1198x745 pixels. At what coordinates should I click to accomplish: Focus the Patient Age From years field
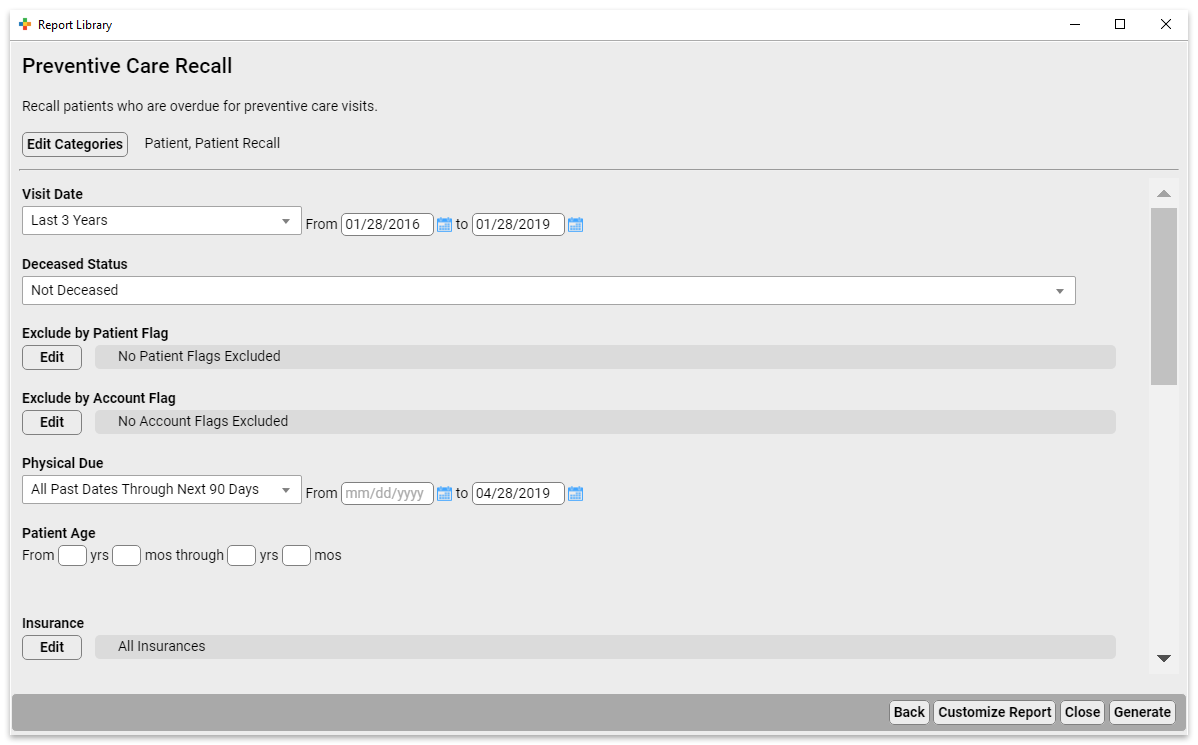[73, 556]
